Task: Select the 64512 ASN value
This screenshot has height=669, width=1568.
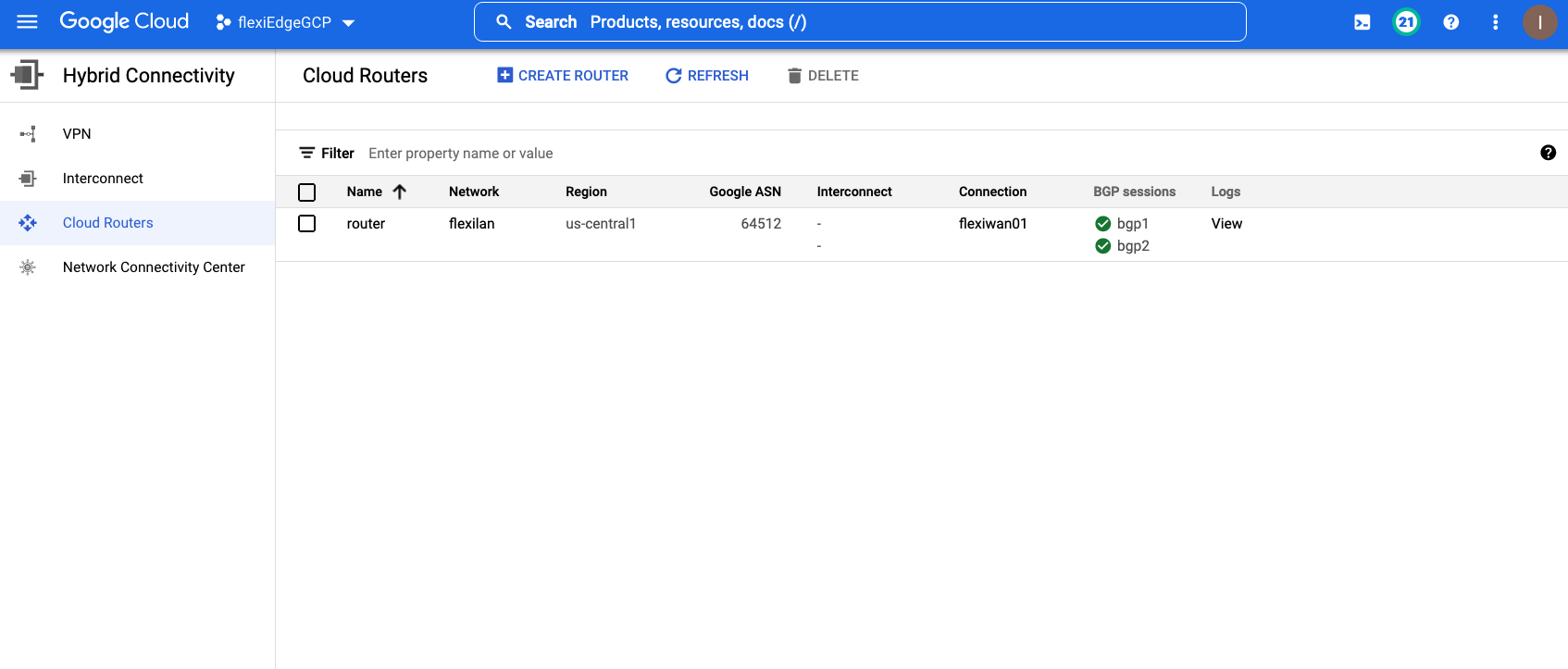Action: click(x=761, y=224)
